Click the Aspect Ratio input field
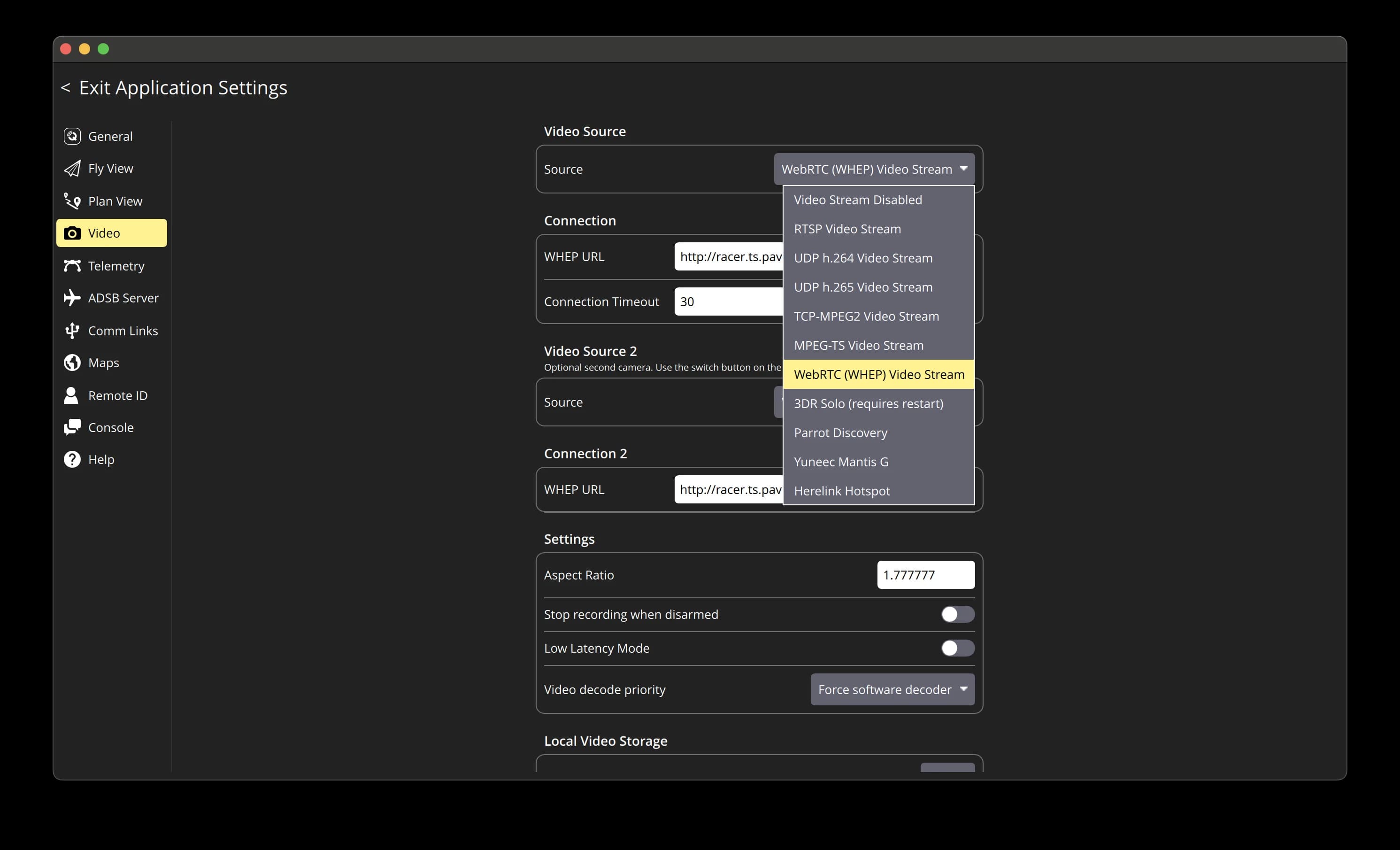The width and height of the screenshot is (1400, 850). 925,575
